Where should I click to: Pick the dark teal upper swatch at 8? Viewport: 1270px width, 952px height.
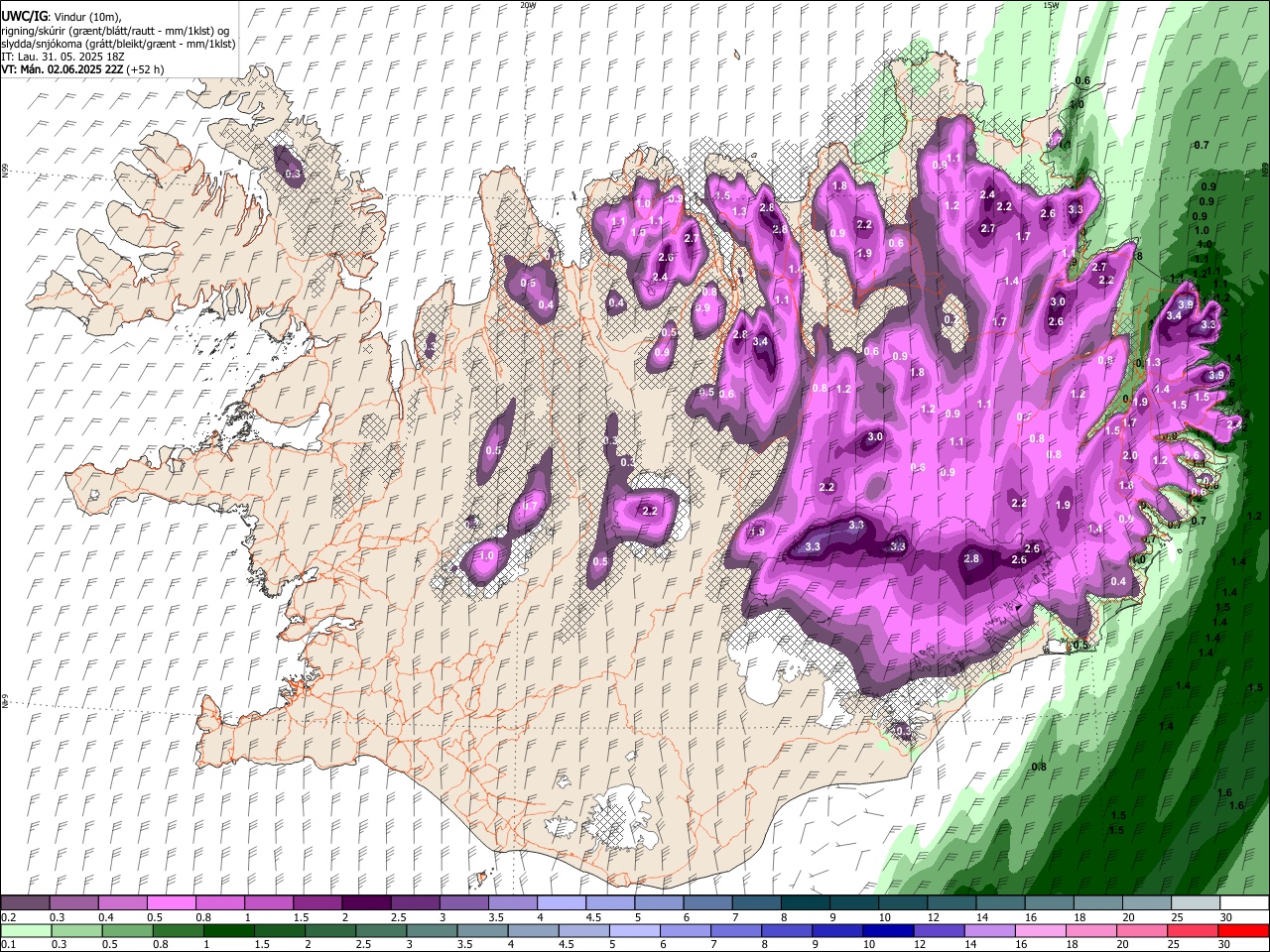[x=805, y=903]
